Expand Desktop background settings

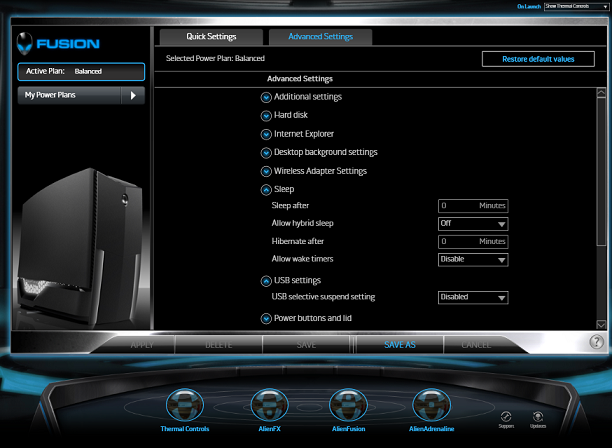(266, 153)
